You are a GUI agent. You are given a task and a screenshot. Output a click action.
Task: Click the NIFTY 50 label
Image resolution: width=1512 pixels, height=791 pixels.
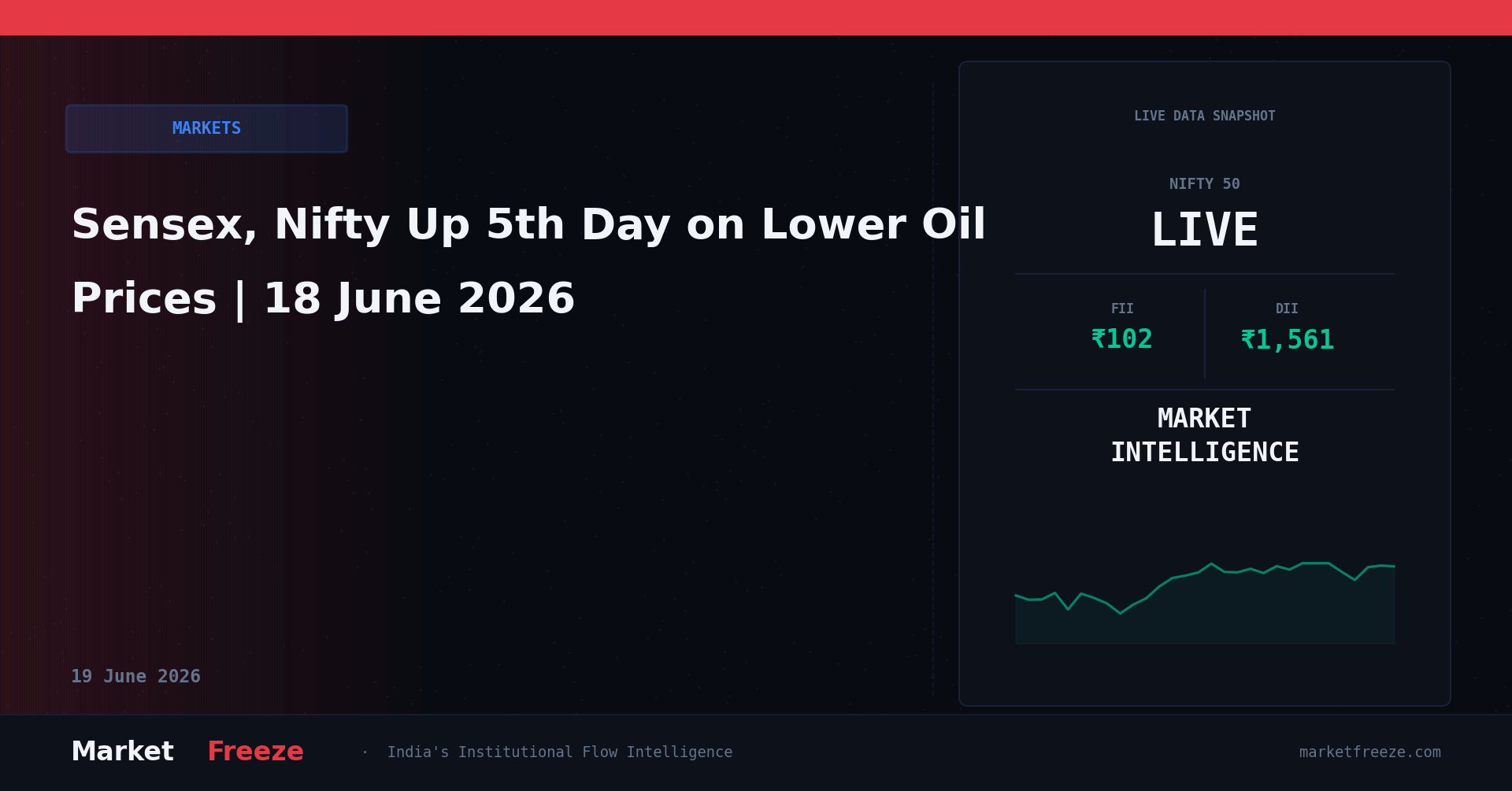(x=1204, y=184)
